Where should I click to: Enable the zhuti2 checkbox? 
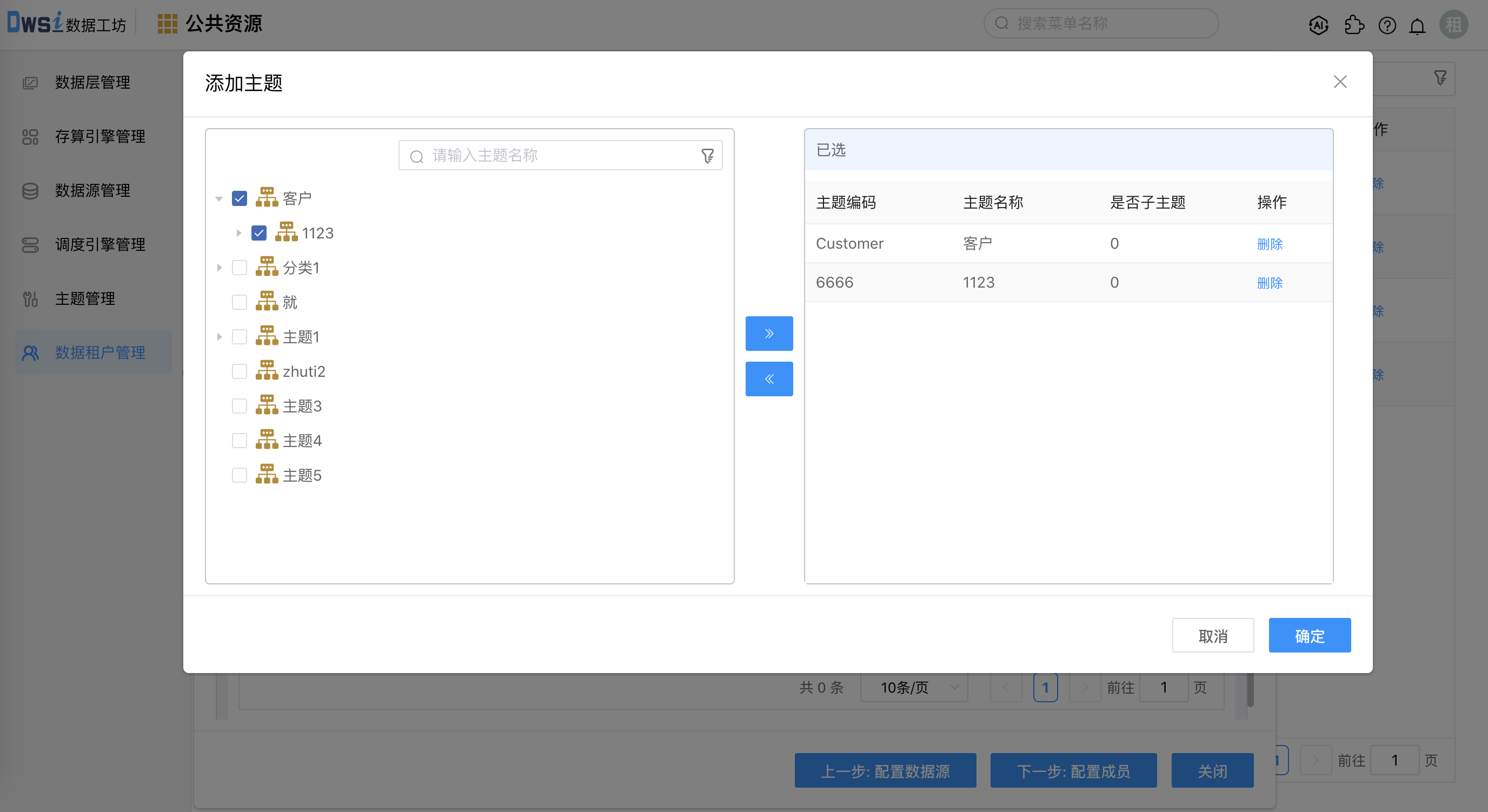pos(239,371)
